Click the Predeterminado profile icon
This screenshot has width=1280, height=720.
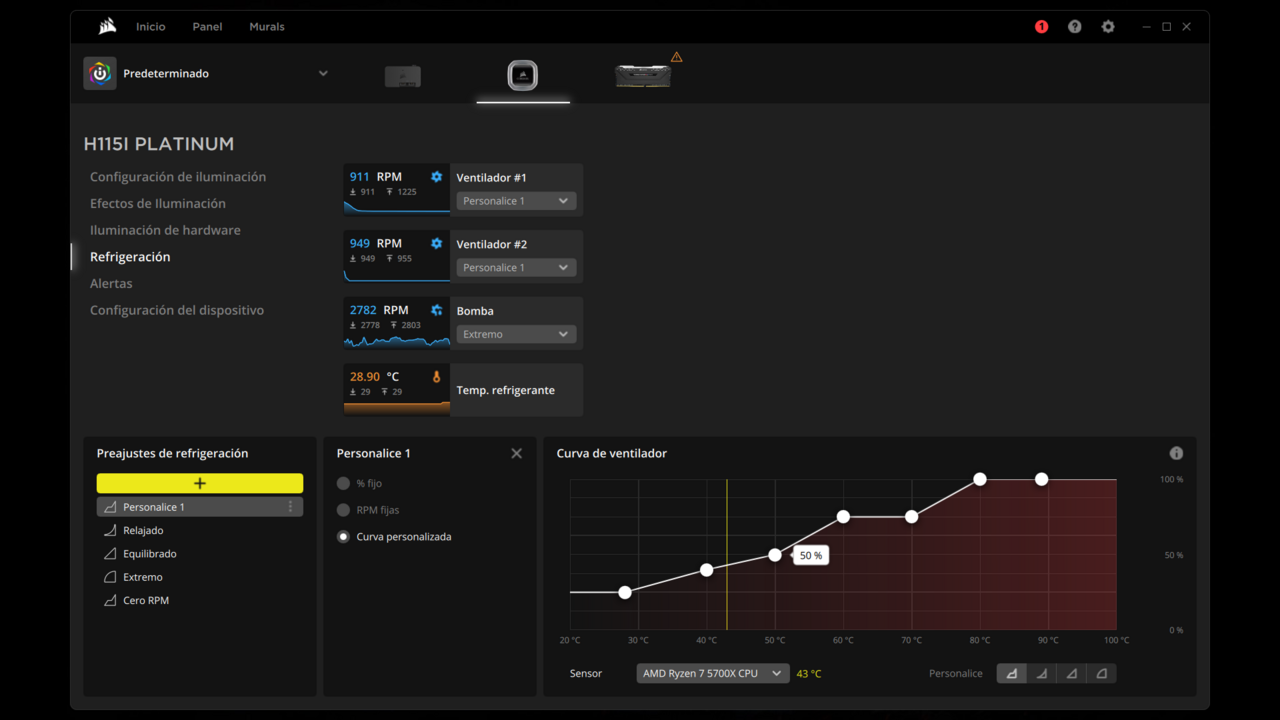100,73
